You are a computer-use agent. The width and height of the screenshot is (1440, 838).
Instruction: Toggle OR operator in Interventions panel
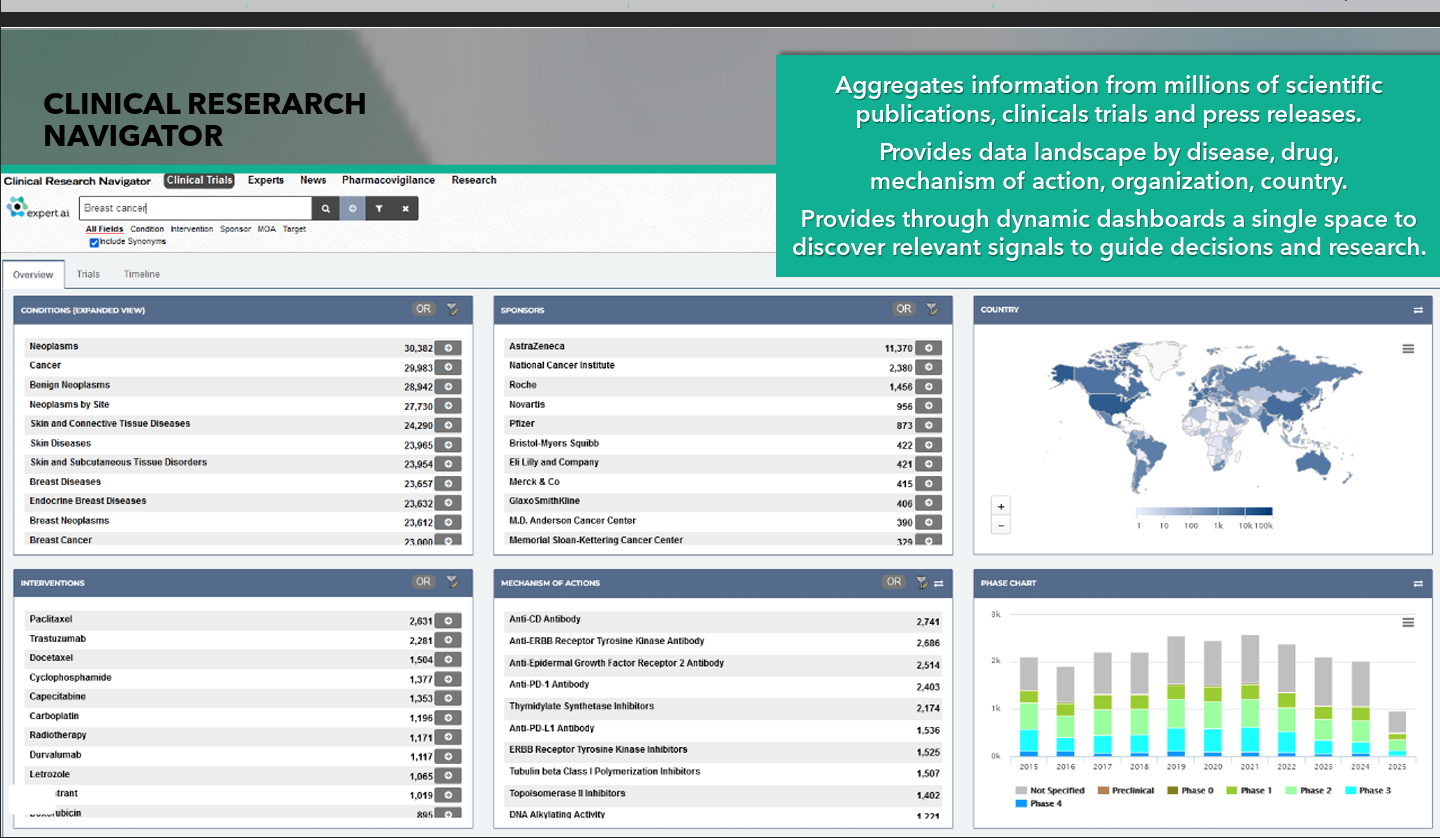[x=424, y=581]
